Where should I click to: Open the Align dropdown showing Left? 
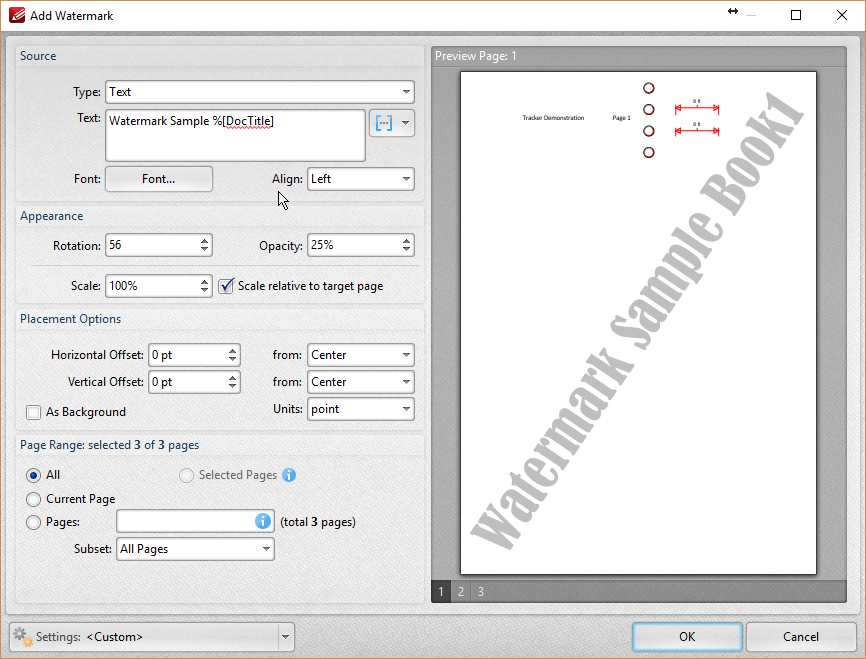[x=361, y=179]
